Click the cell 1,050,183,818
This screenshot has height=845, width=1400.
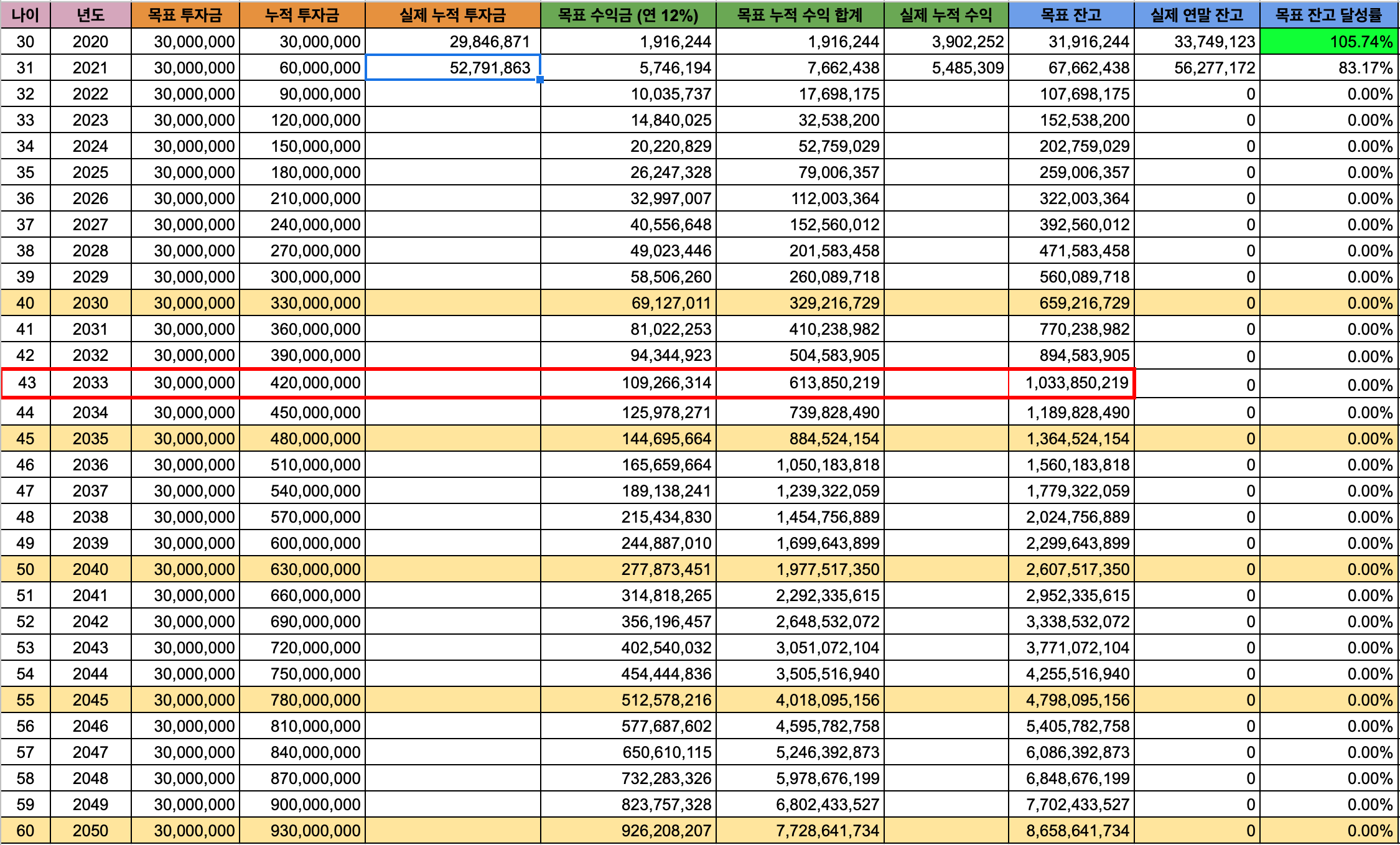tap(800, 465)
